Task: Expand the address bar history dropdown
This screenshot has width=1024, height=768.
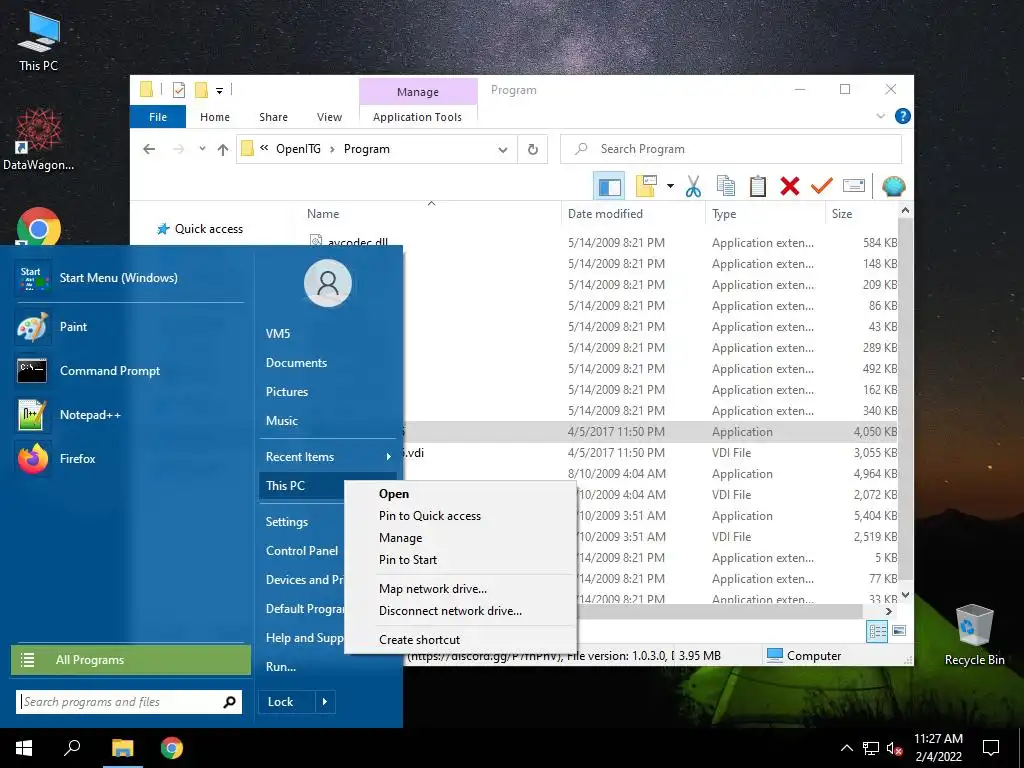Action: point(502,150)
